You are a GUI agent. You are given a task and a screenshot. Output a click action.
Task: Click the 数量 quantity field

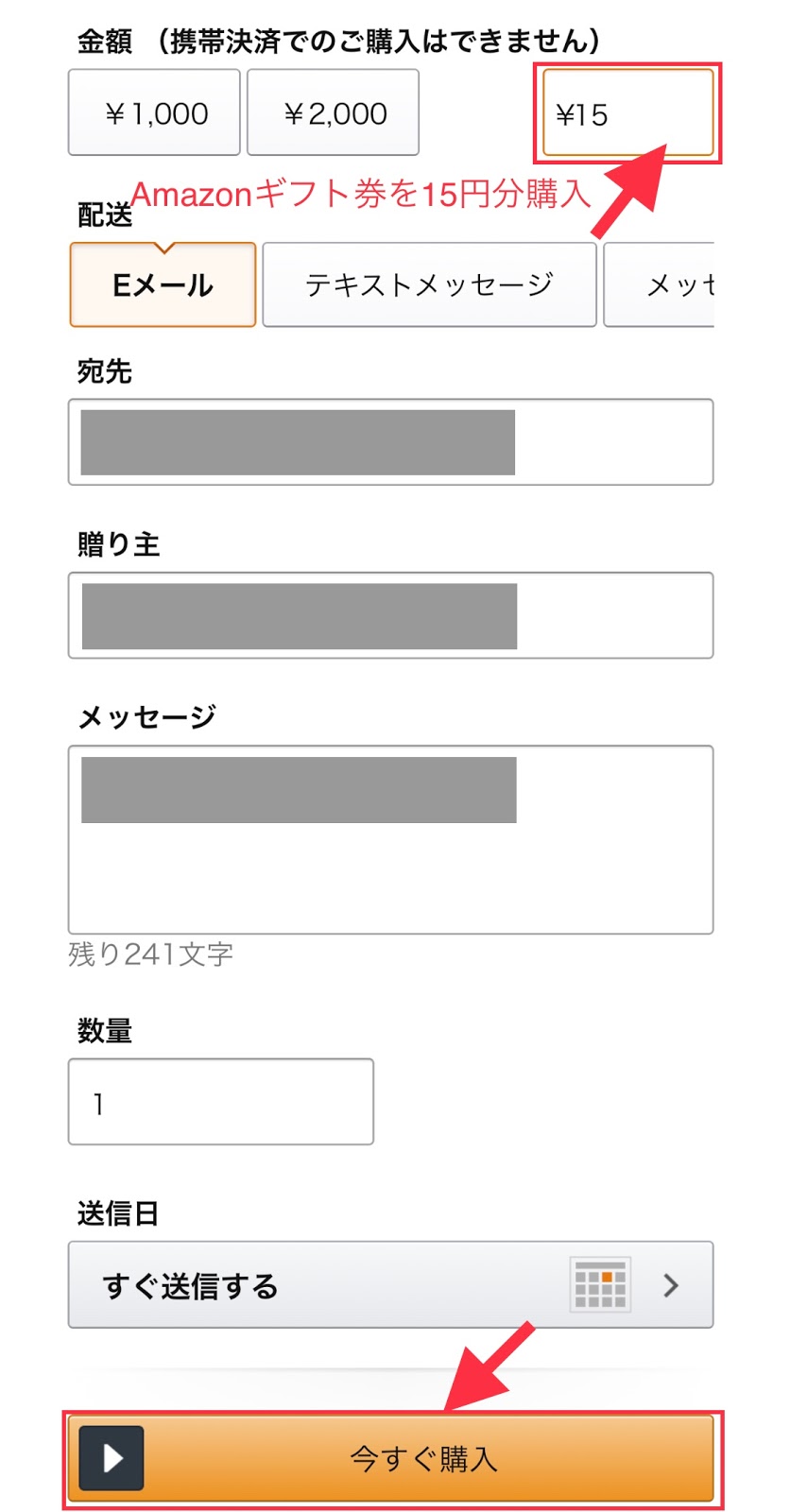pyautogui.click(x=221, y=1102)
